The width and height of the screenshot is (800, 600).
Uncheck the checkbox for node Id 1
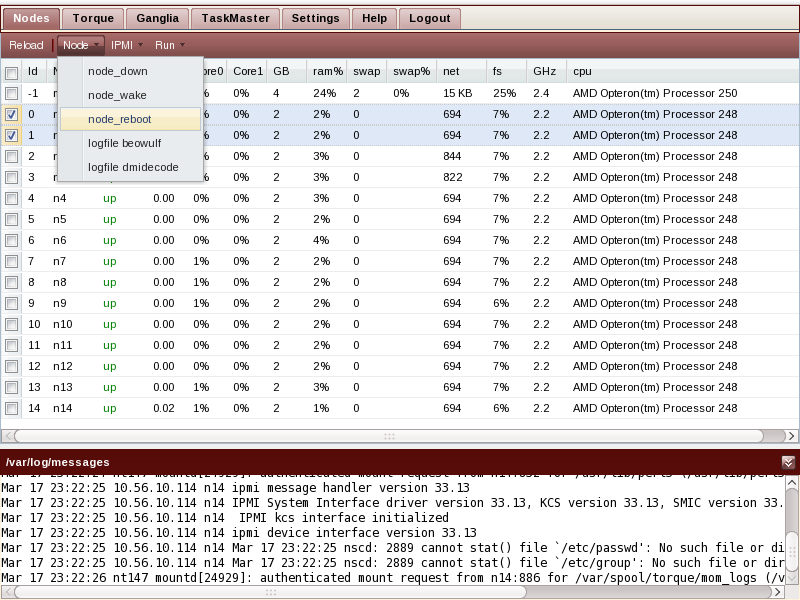11,135
